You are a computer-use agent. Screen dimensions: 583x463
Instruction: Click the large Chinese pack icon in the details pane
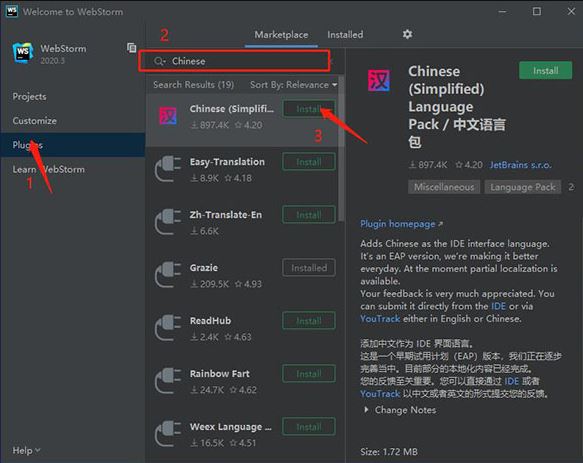pos(379,80)
